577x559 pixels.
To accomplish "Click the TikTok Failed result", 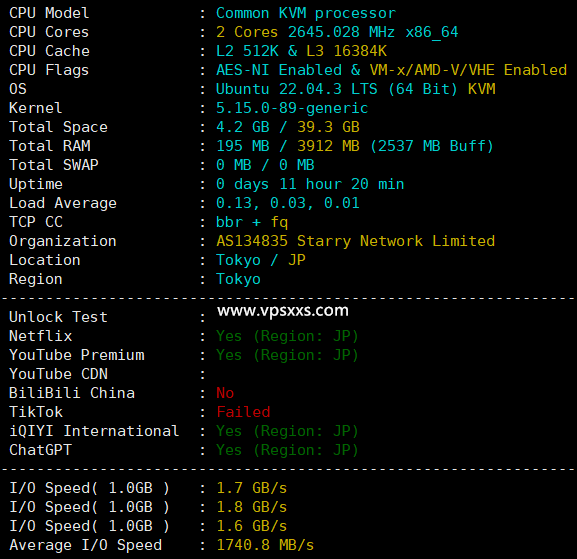I will (243, 412).
